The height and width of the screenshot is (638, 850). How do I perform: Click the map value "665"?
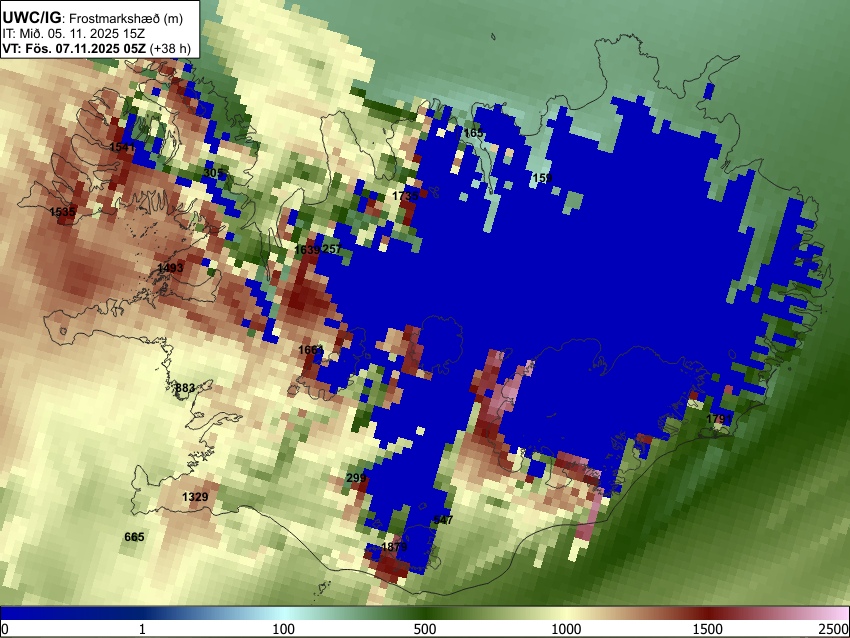pos(134,537)
